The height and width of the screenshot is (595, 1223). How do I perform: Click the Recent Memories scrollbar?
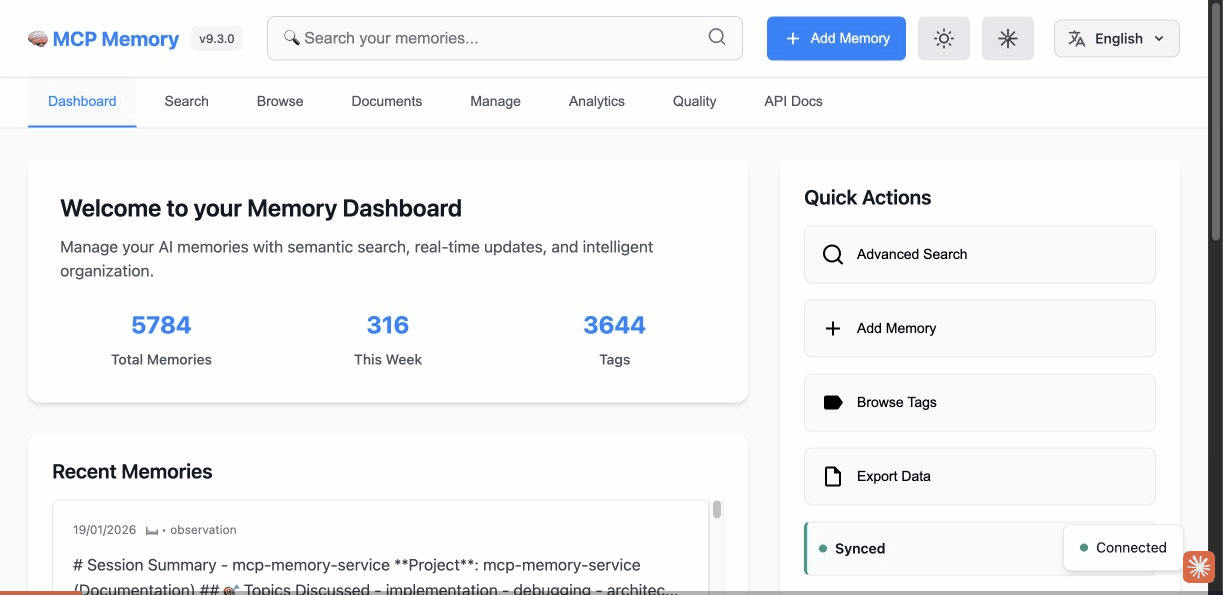click(x=716, y=512)
